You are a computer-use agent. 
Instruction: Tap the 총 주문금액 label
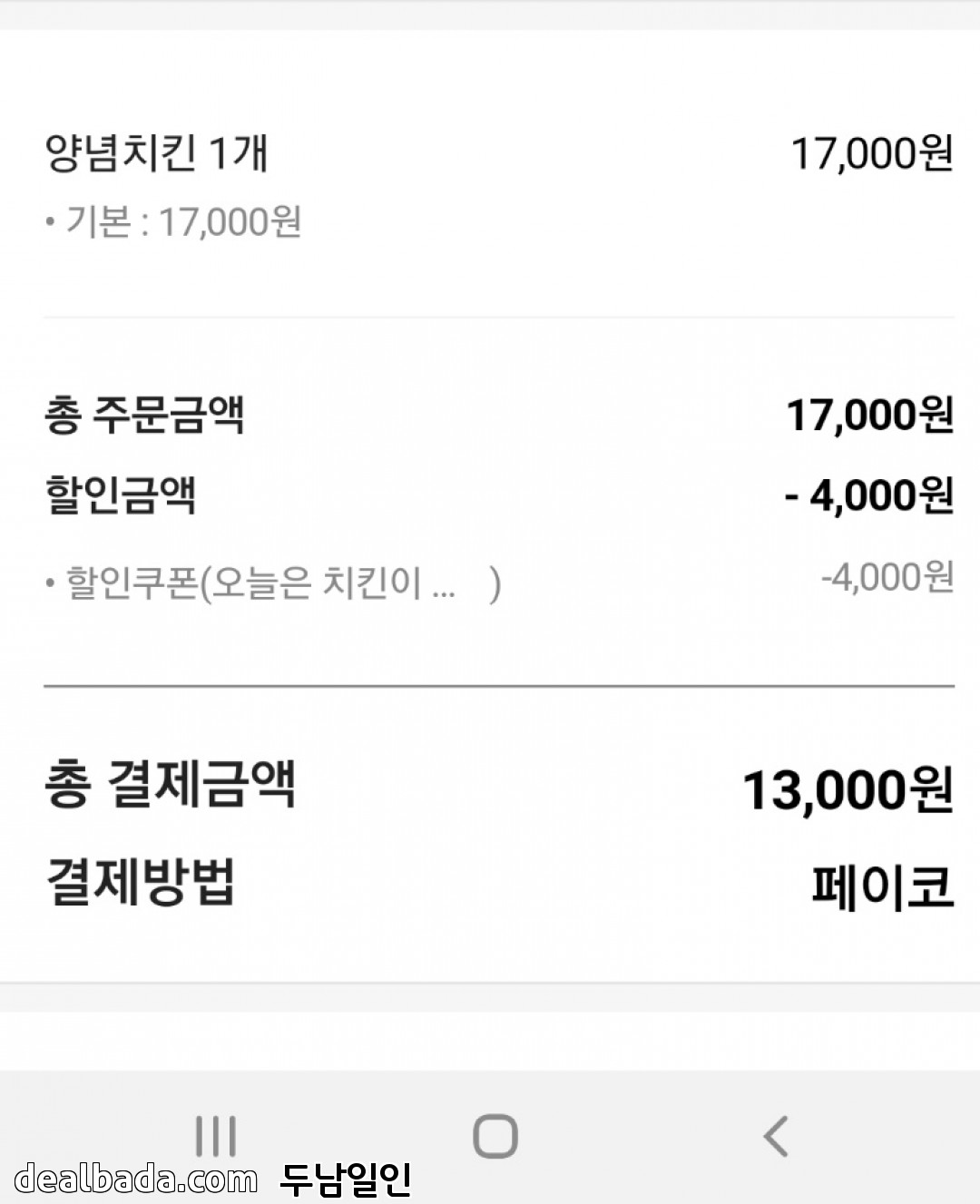(x=144, y=415)
